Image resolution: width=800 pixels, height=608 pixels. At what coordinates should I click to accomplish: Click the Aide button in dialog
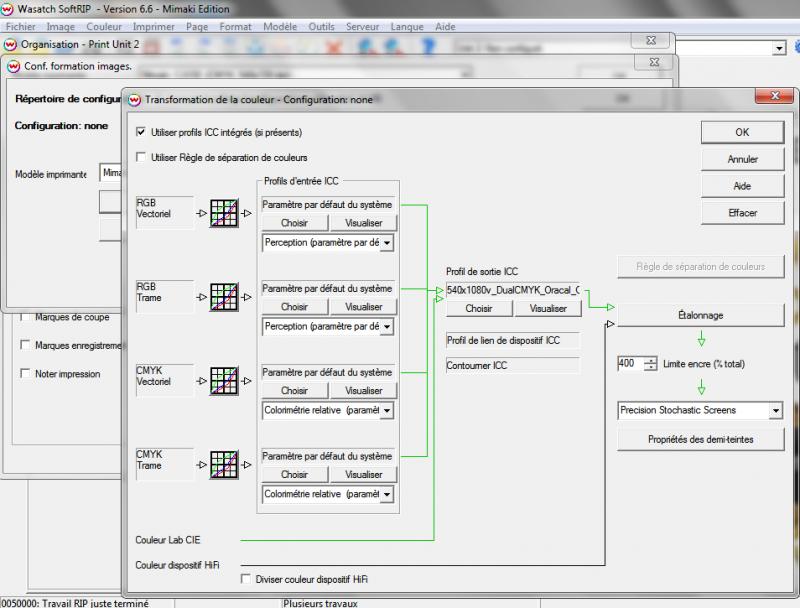tap(742, 186)
